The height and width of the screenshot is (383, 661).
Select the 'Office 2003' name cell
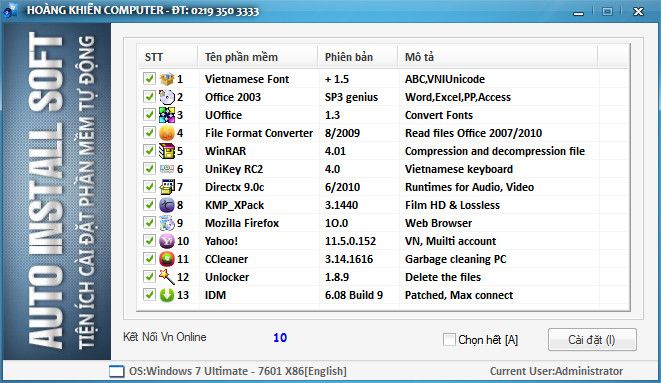233,97
